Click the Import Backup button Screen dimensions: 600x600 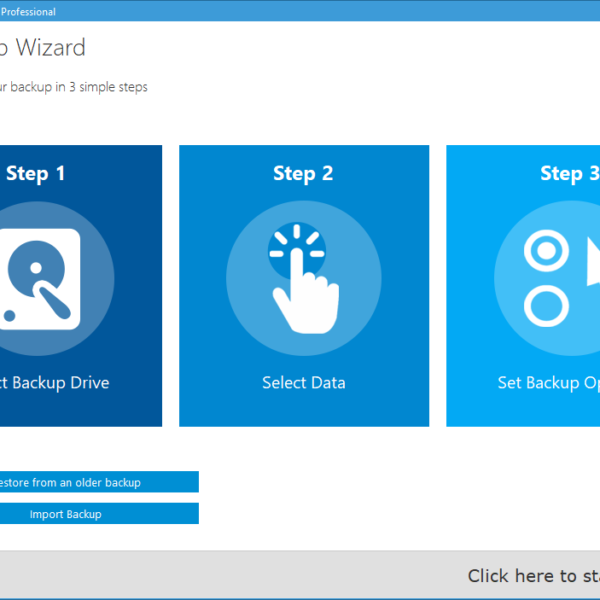click(x=99, y=514)
